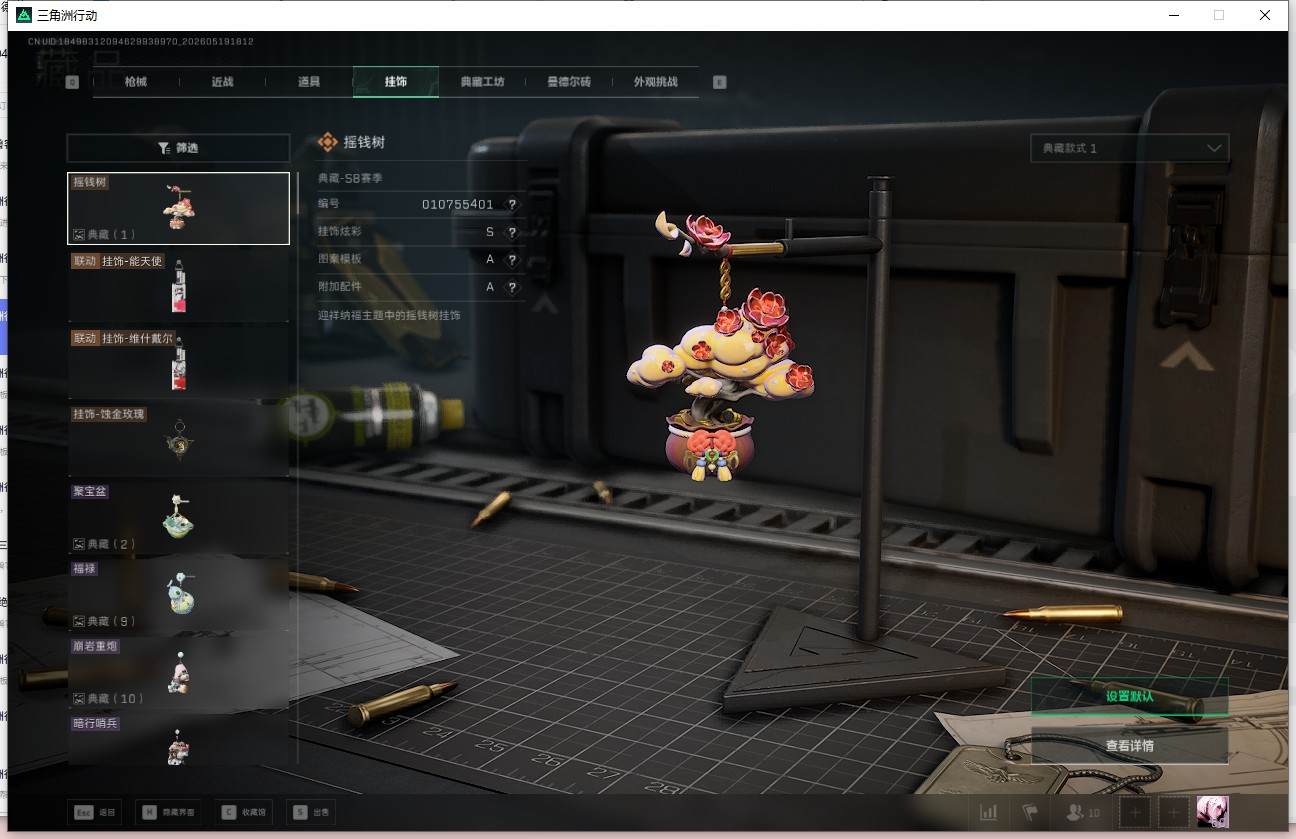Viewport: 1296px width, 839px height.
Task: Select the 聚宝盆 charm card
Action: click(178, 517)
